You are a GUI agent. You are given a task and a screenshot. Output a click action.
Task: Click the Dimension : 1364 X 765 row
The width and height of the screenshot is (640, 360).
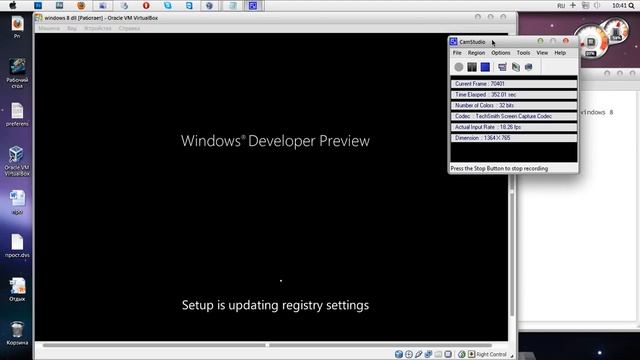tap(514, 138)
